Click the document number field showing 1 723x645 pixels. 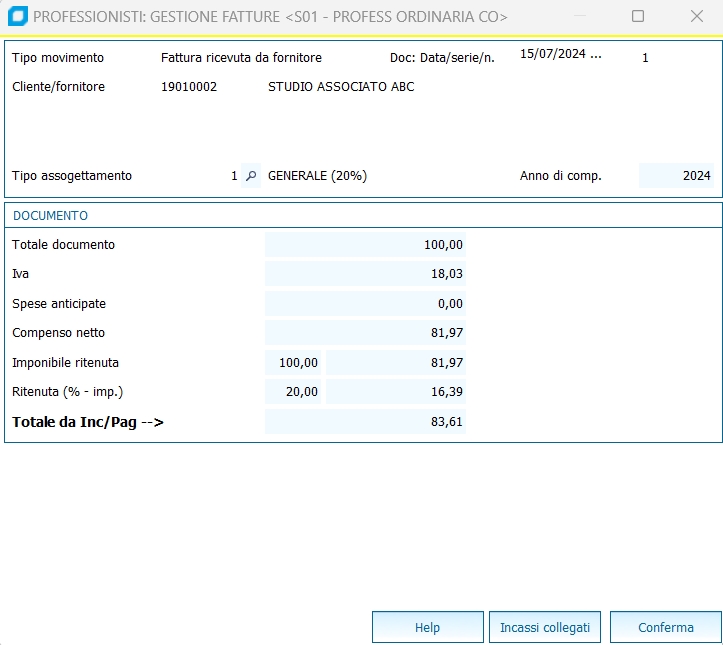coord(645,58)
